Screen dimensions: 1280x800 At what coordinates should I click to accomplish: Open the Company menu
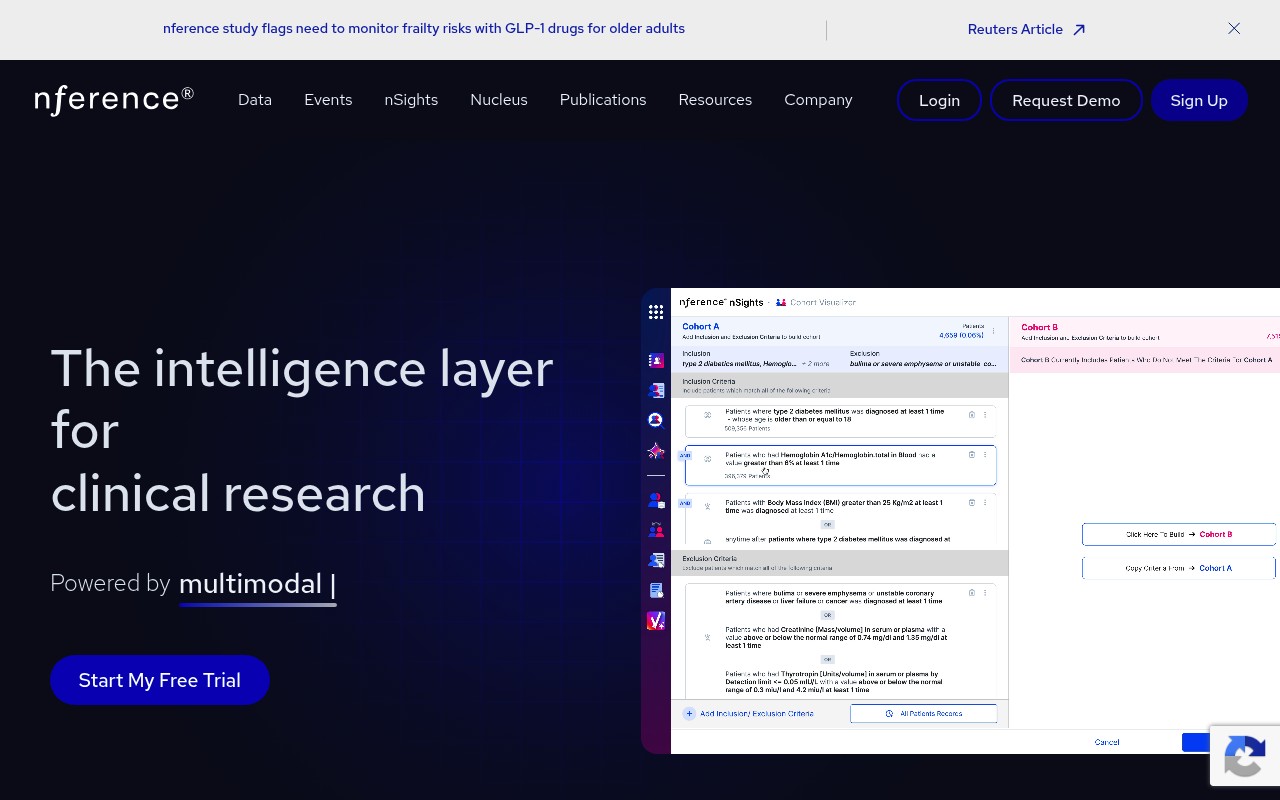point(818,100)
